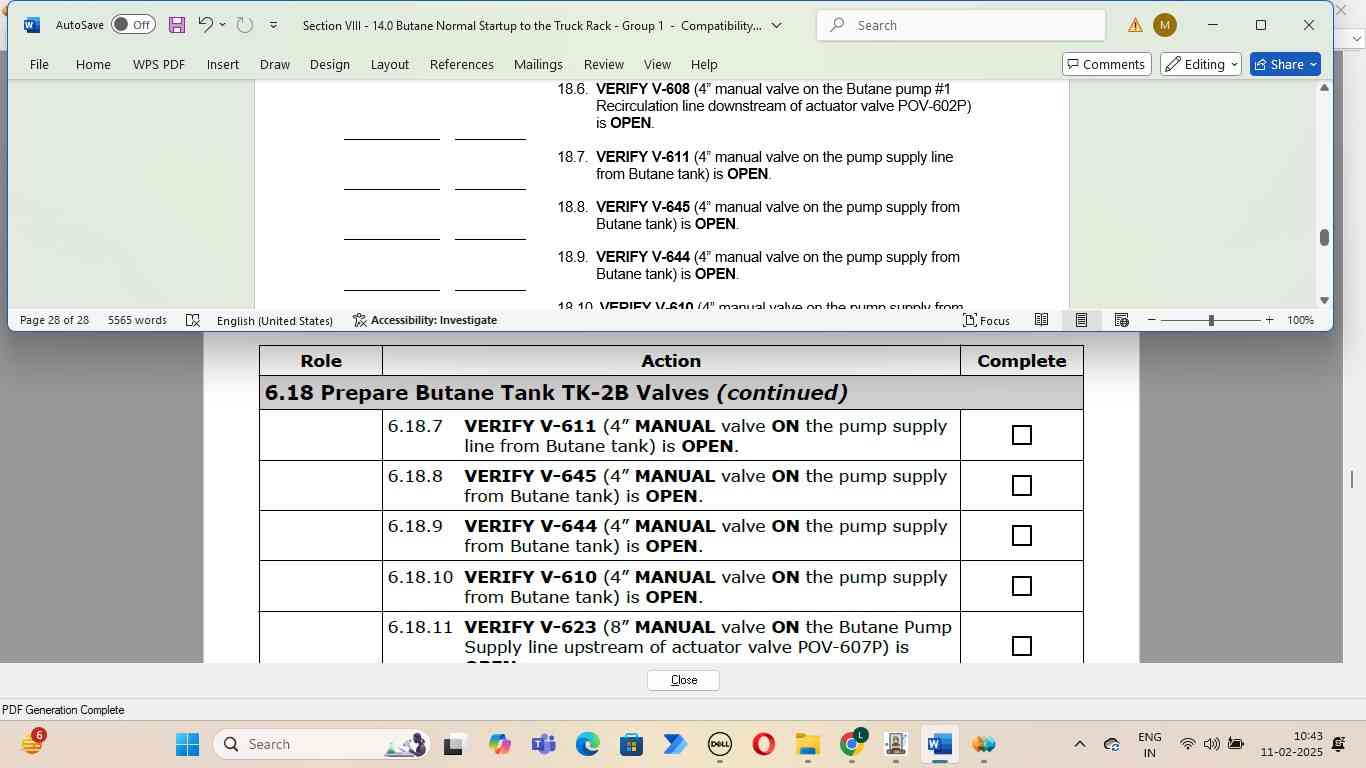Open the Dell app from taskbar
1366x768 pixels.
coord(719,744)
